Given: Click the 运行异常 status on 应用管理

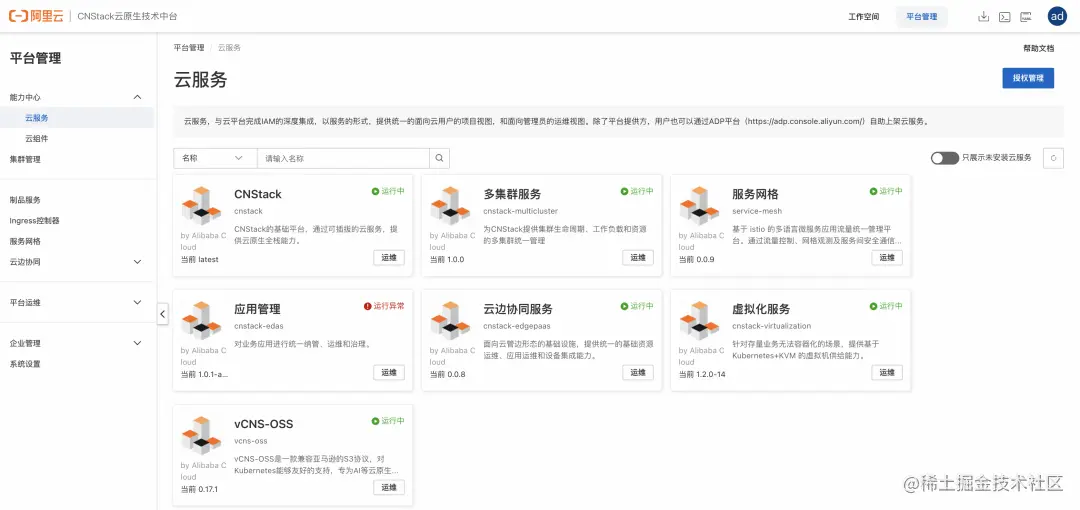Looking at the screenshot, I should pos(384,306).
